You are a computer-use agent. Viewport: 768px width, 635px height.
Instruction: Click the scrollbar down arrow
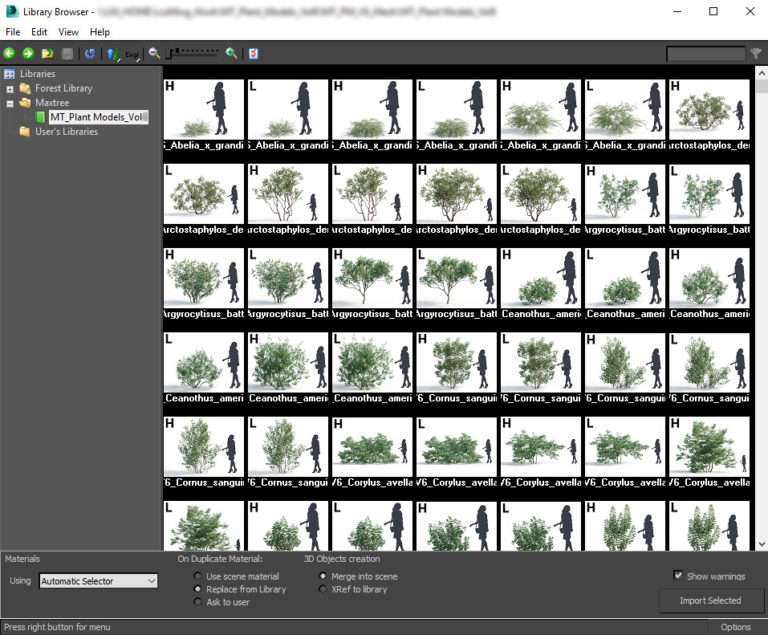tap(761, 543)
